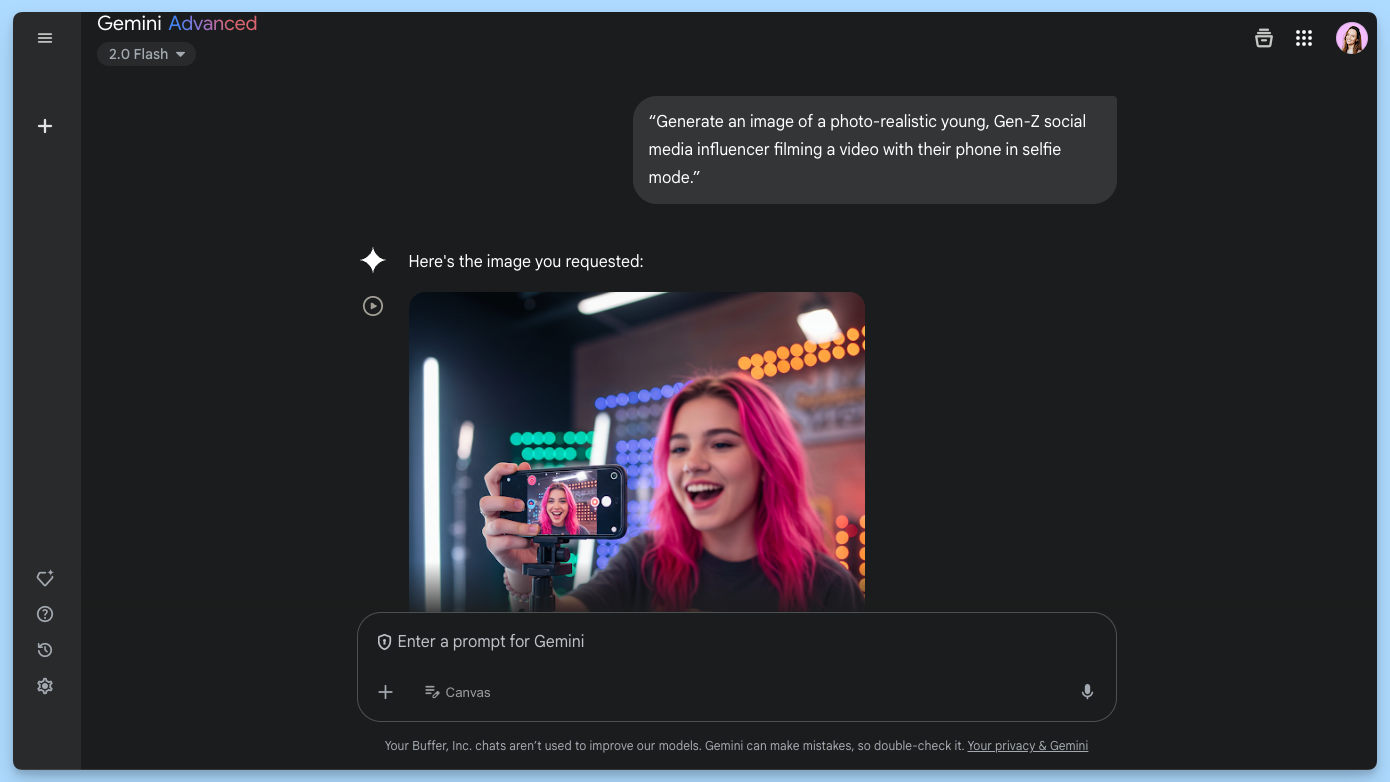This screenshot has height=782, width=1390.
Task: Select the user prompt message bubble
Action: 874,150
